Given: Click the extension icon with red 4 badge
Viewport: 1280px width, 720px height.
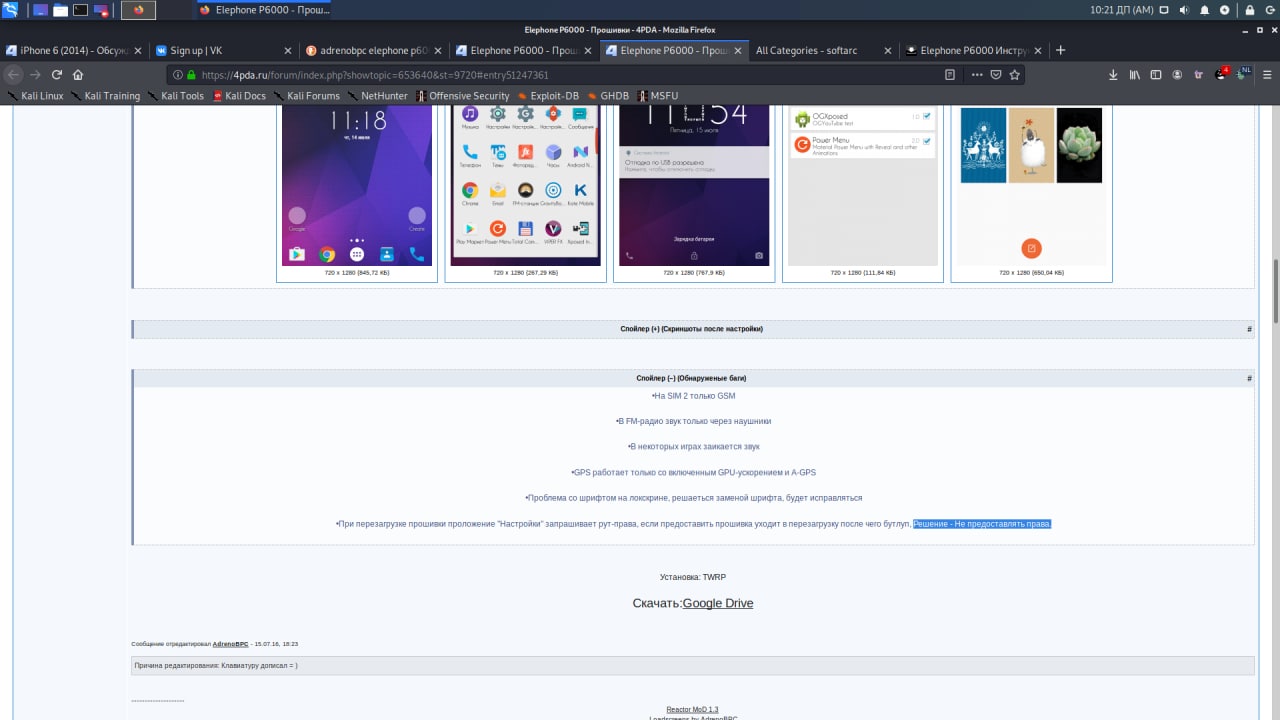Looking at the screenshot, I should 1223,74.
